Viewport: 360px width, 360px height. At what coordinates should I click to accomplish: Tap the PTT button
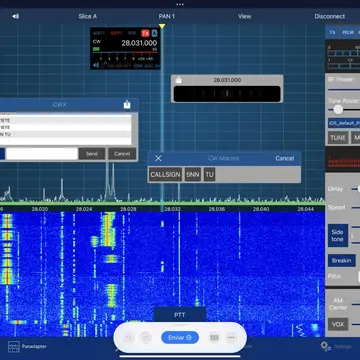click(180, 315)
